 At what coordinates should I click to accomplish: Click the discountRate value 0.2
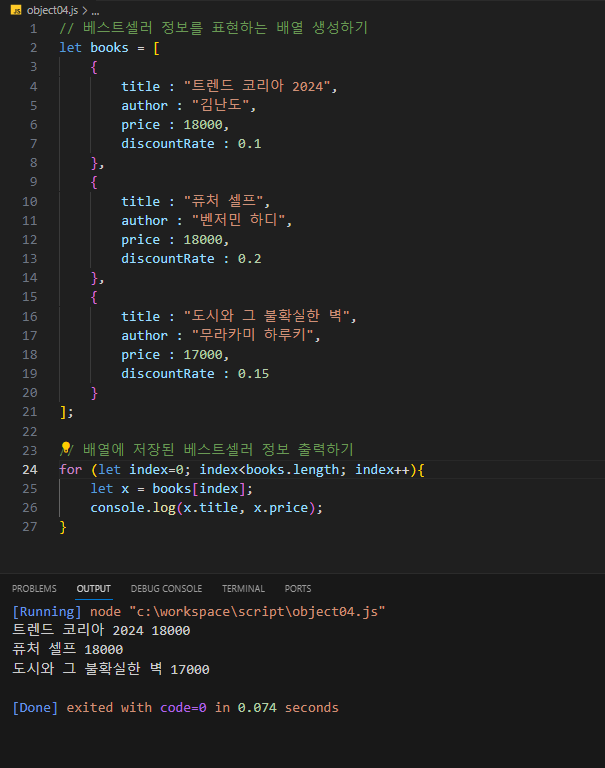(249, 259)
